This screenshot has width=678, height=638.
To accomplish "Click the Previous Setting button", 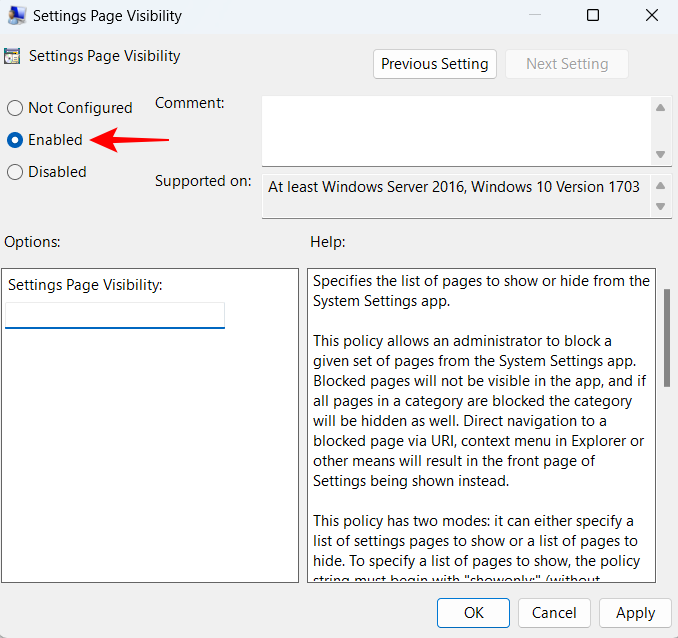I will coord(435,64).
